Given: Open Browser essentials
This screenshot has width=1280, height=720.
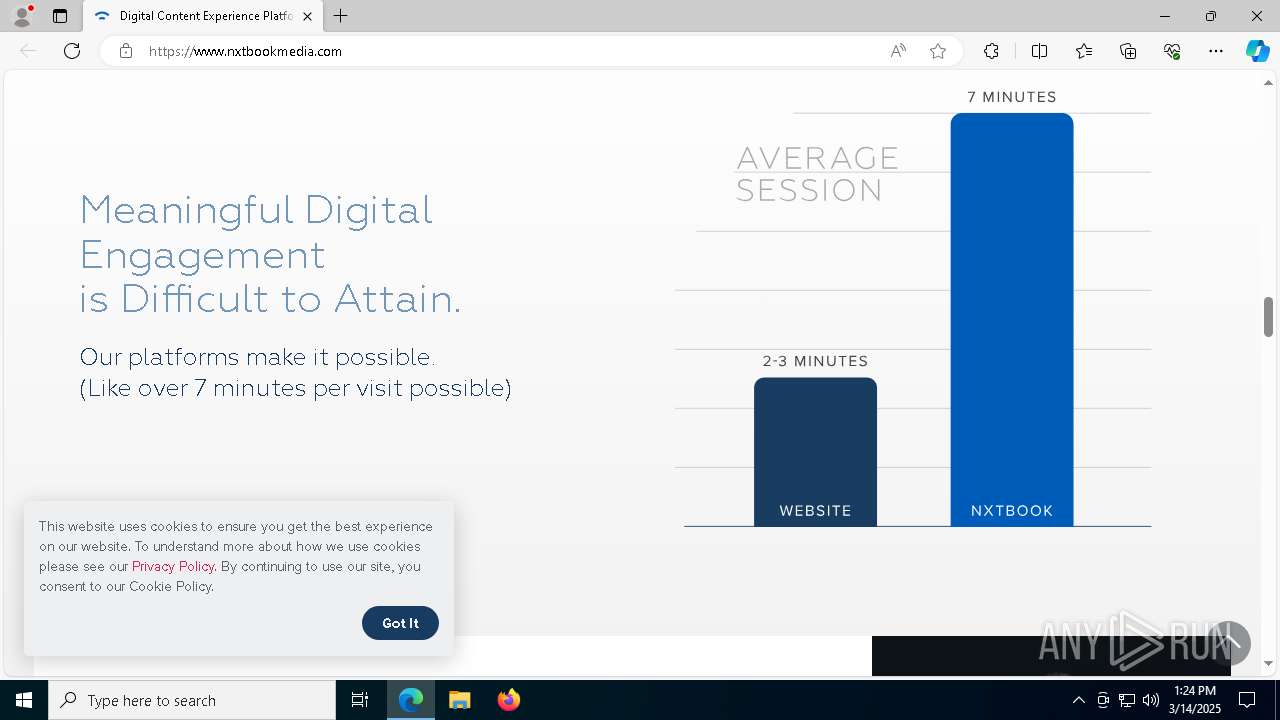Looking at the screenshot, I should 1172,51.
